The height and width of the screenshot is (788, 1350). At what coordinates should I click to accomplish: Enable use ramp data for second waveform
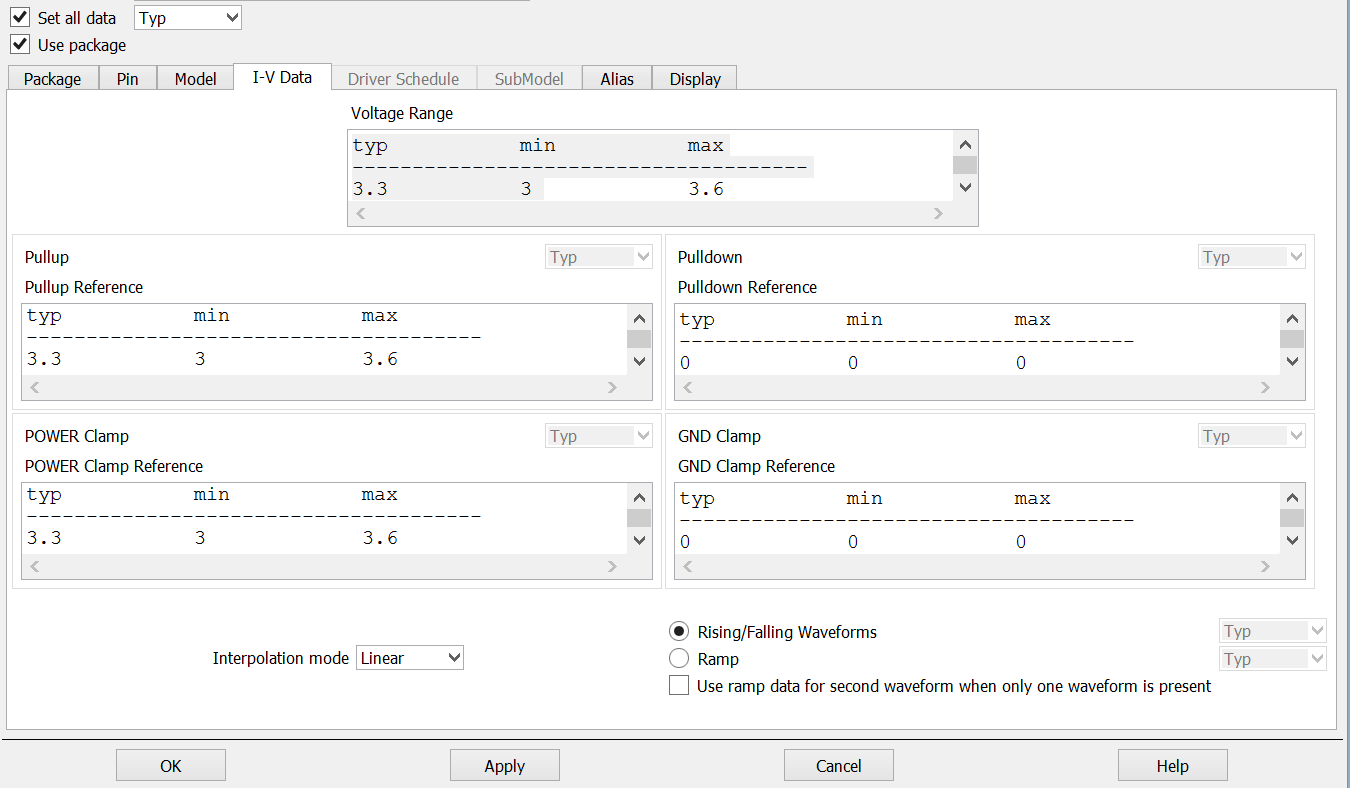[x=679, y=686]
